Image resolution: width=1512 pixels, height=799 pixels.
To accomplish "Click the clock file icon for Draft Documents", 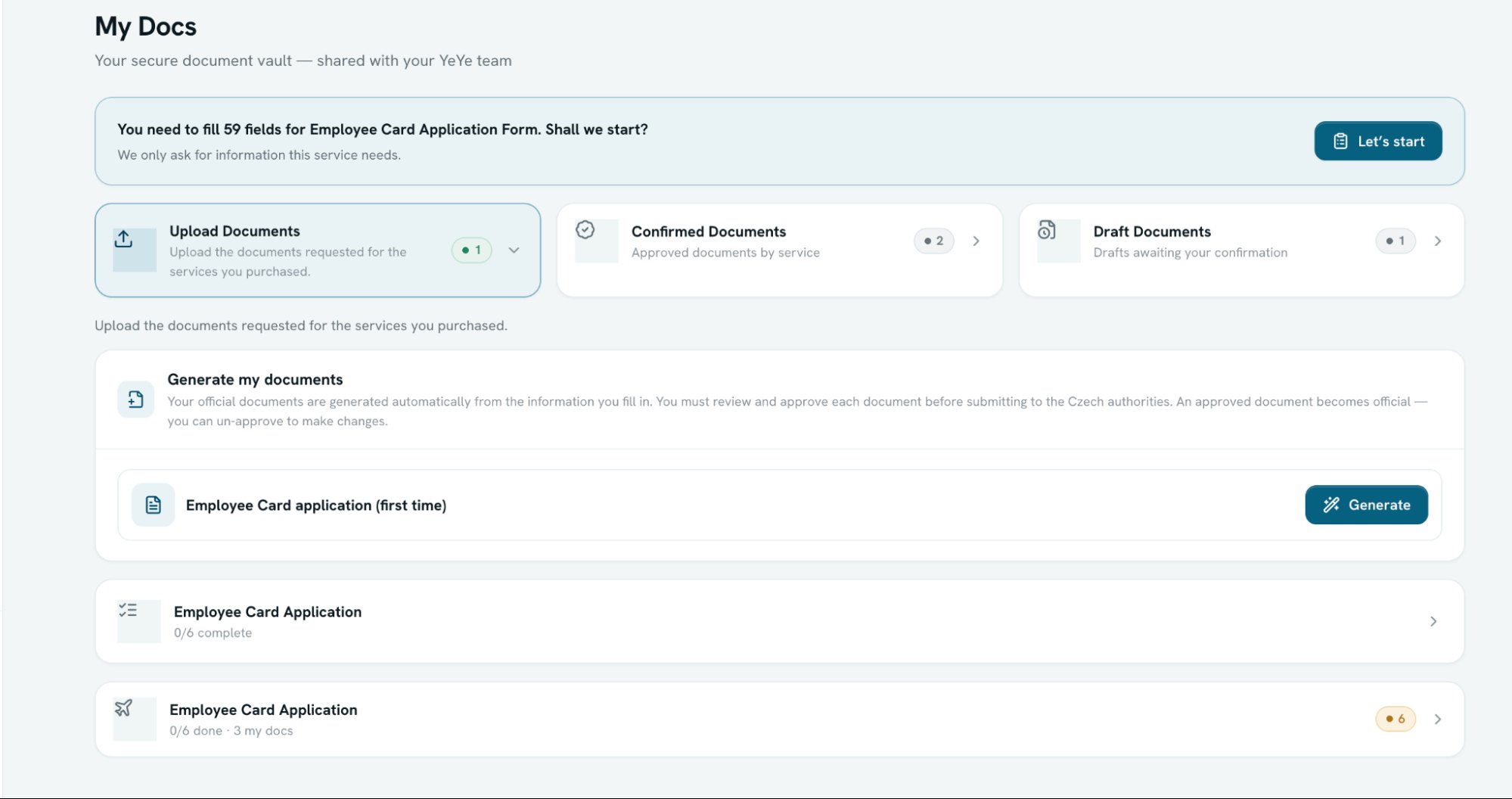I will [1047, 230].
